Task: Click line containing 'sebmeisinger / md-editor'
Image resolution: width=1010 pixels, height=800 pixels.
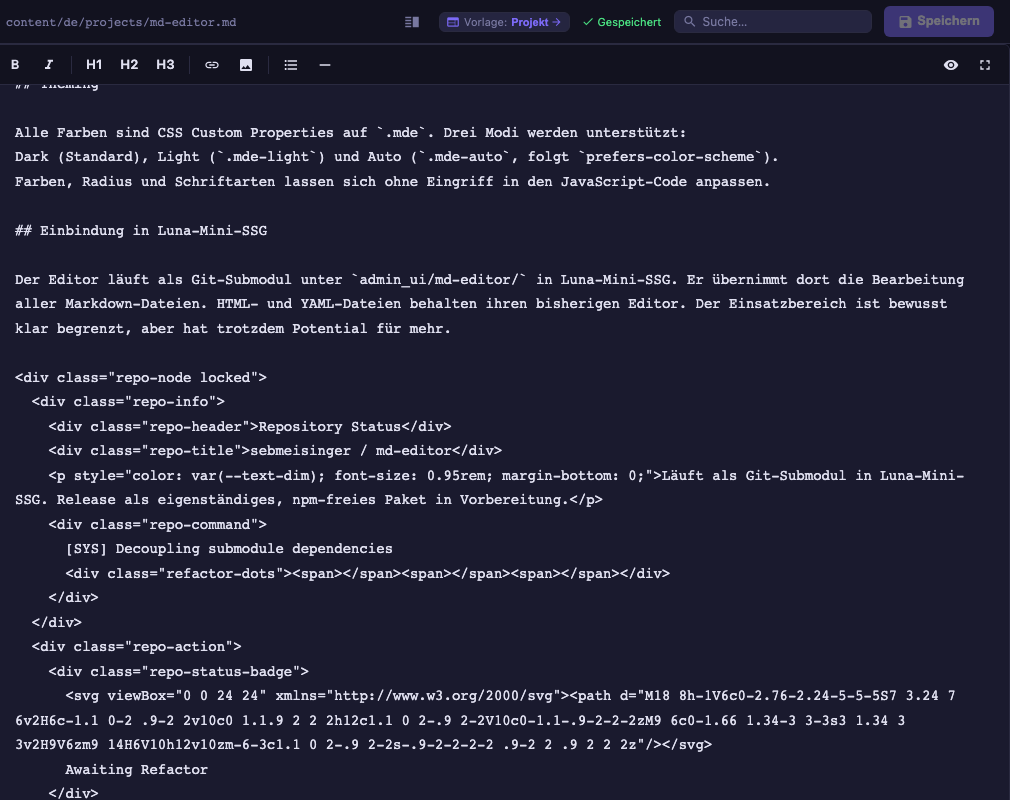Action: click(275, 451)
